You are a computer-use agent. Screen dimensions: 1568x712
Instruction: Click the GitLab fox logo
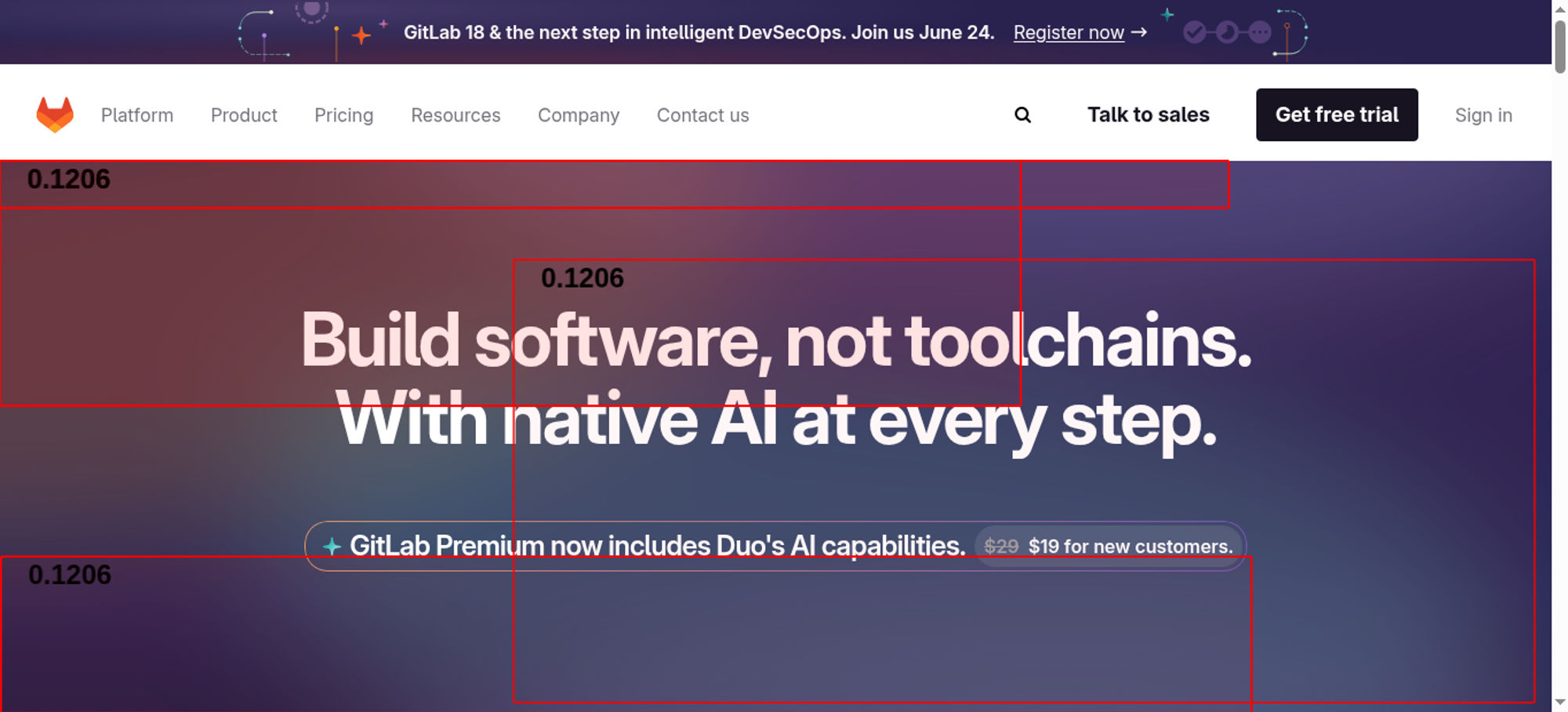point(55,114)
